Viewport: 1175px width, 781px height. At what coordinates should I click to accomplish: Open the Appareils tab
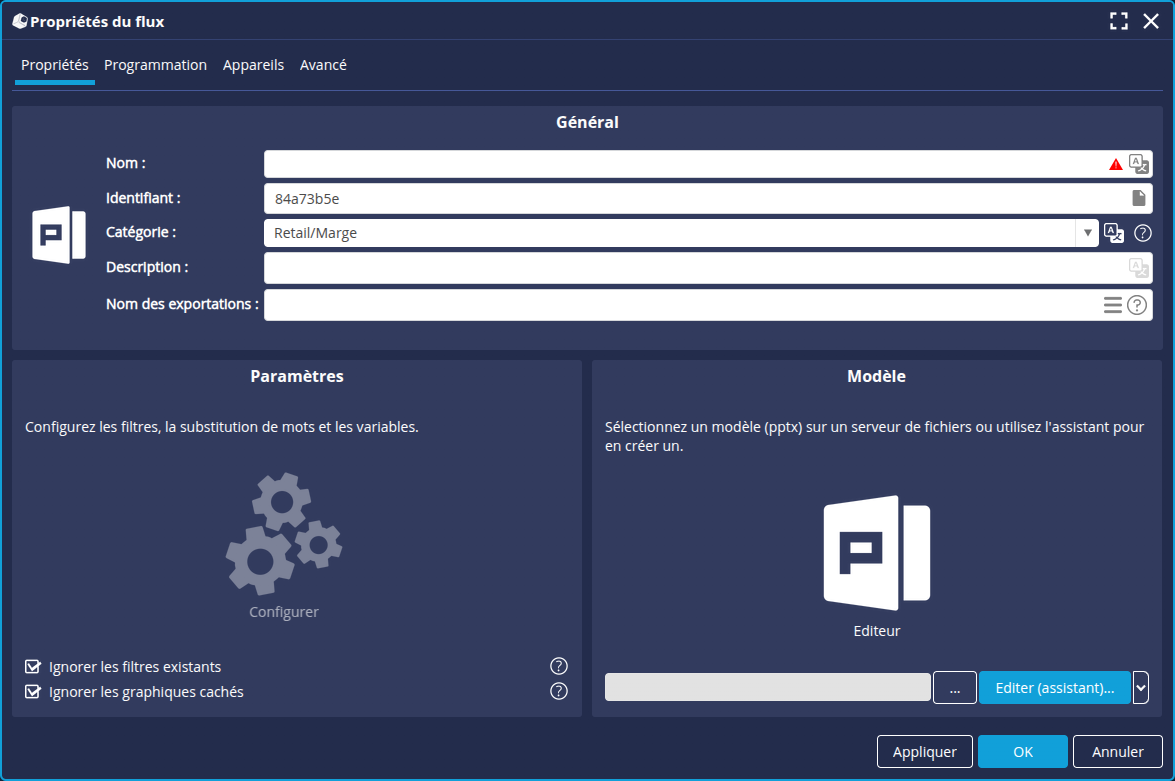[253, 65]
